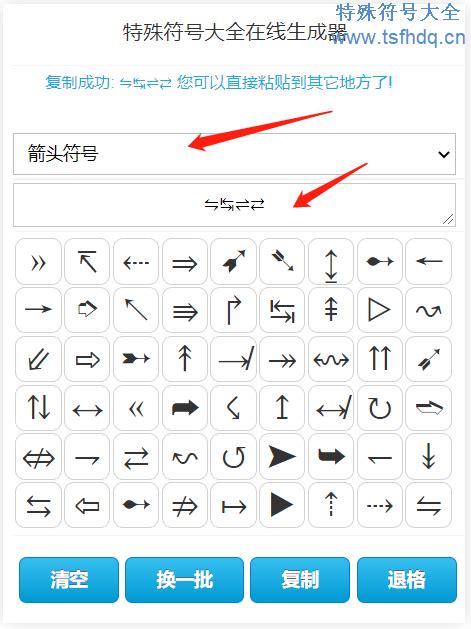Image resolution: width=471 pixels, height=629 pixels.
Task: Open the 箭头符号 category dropdown
Action: (234, 154)
